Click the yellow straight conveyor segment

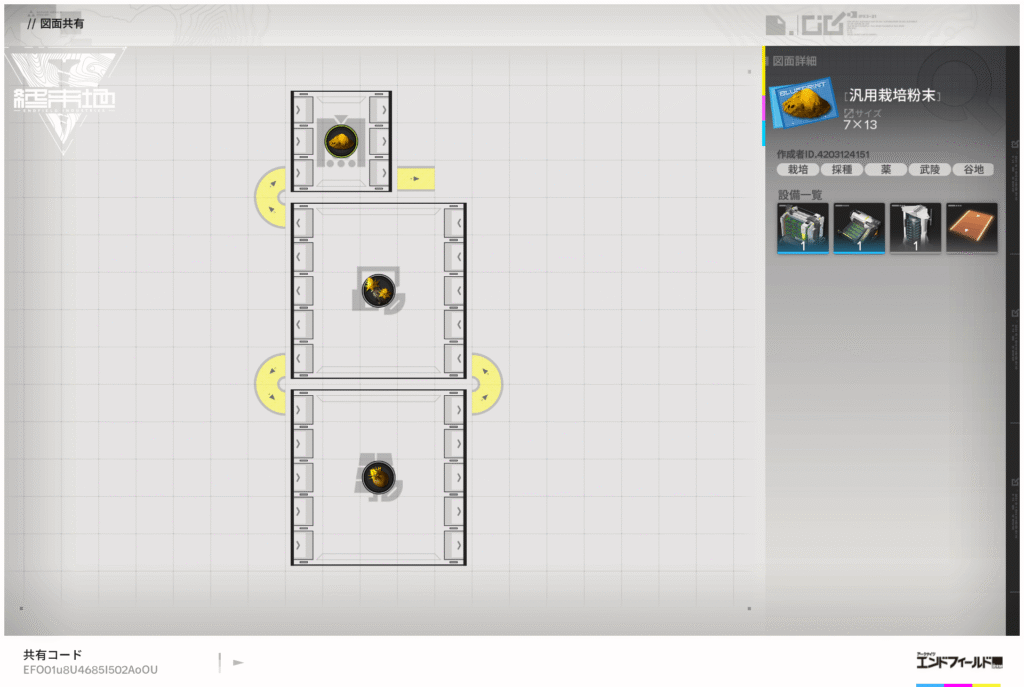click(x=415, y=179)
